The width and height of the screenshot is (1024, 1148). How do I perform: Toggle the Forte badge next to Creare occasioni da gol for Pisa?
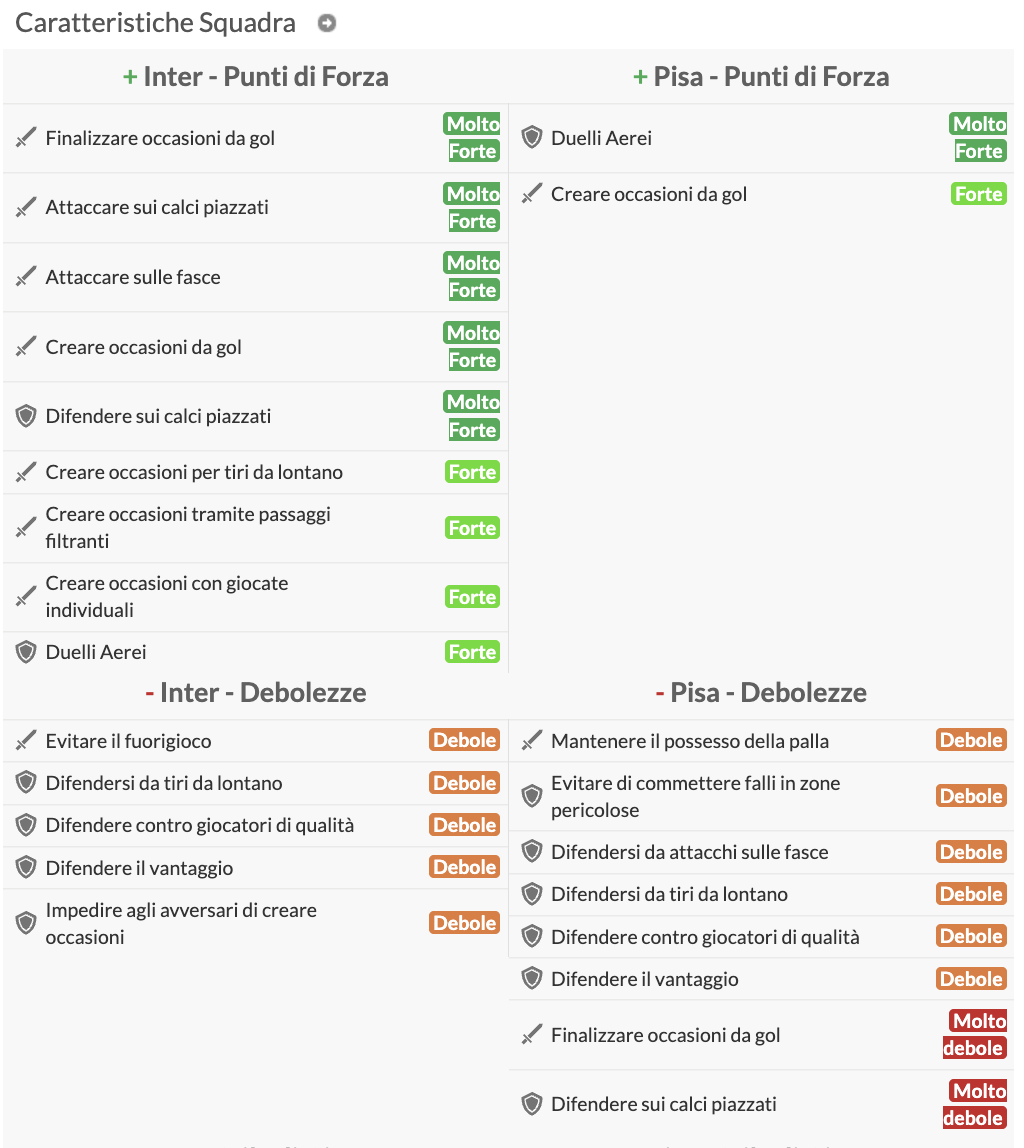point(978,193)
